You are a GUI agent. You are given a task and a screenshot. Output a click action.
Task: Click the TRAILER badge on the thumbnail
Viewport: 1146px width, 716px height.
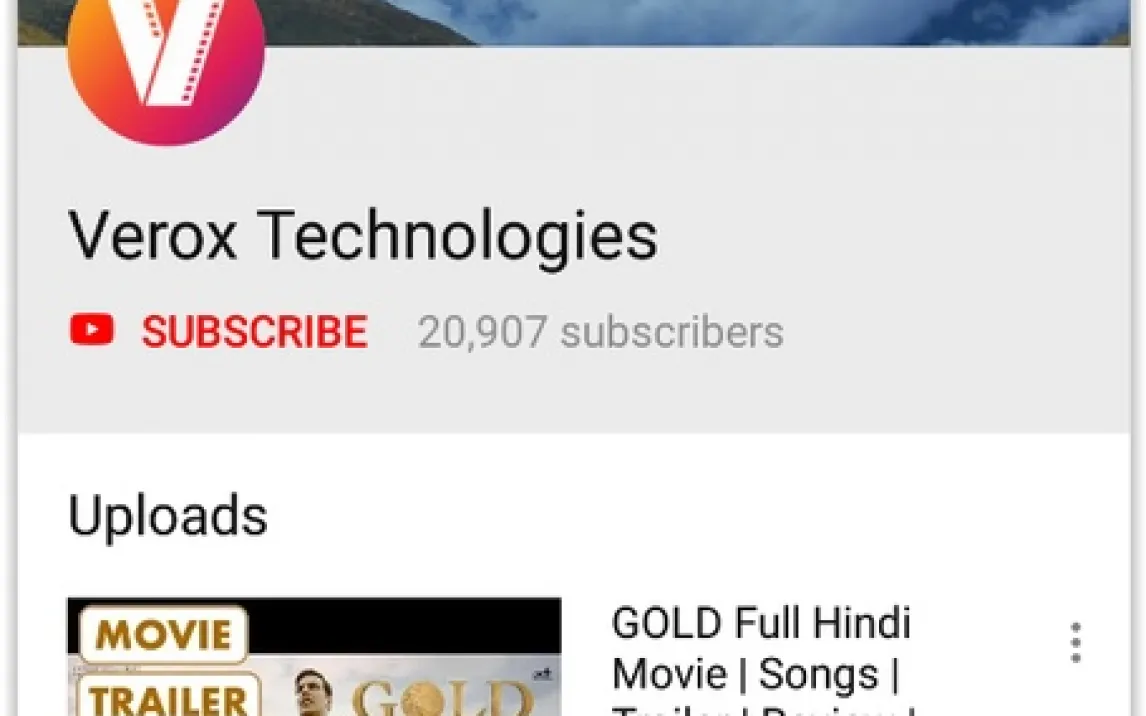(x=169, y=696)
